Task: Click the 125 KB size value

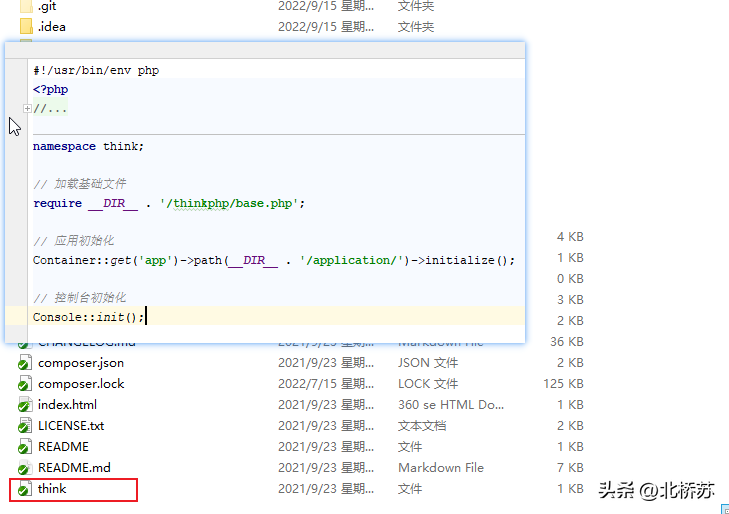Action: pyautogui.click(x=563, y=384)
